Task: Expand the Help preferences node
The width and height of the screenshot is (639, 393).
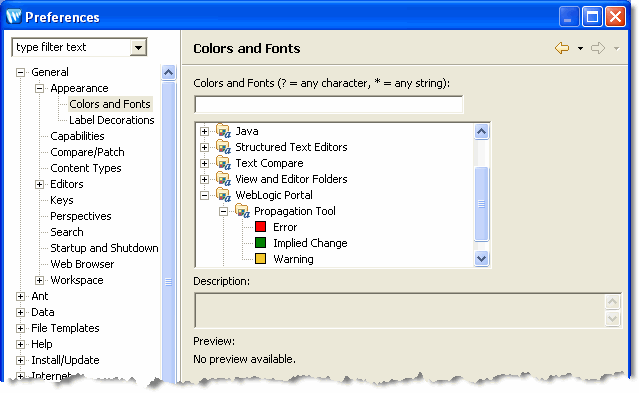Action: point(20,344)
